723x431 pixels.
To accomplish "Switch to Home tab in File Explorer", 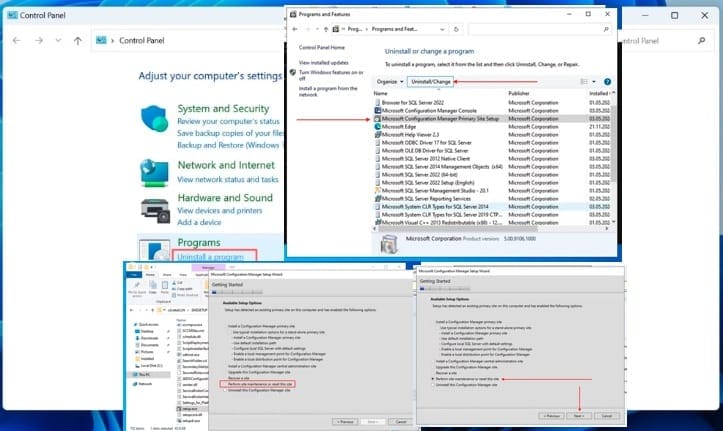I will [150, 275].
